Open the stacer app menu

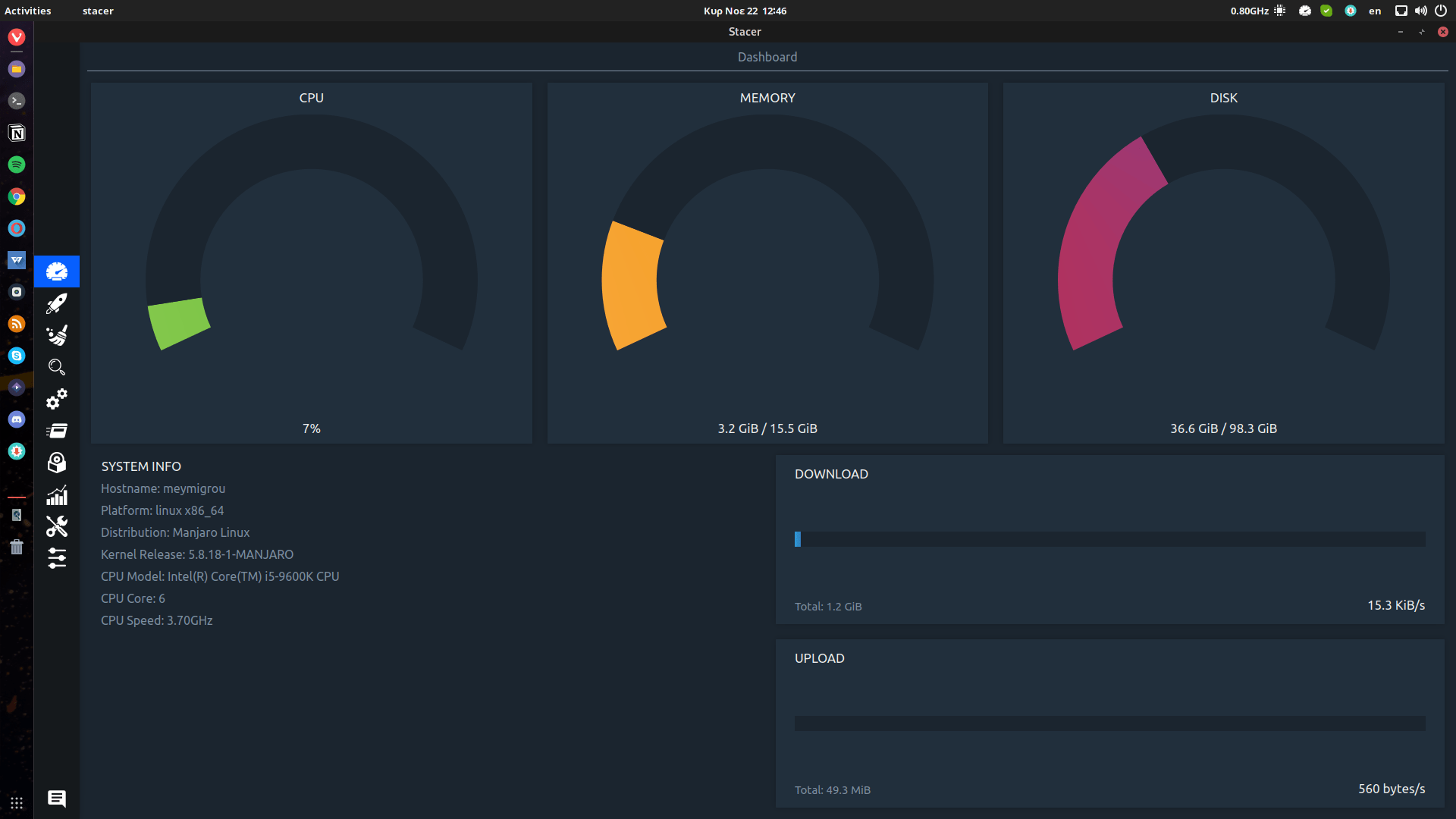point(98,11)
